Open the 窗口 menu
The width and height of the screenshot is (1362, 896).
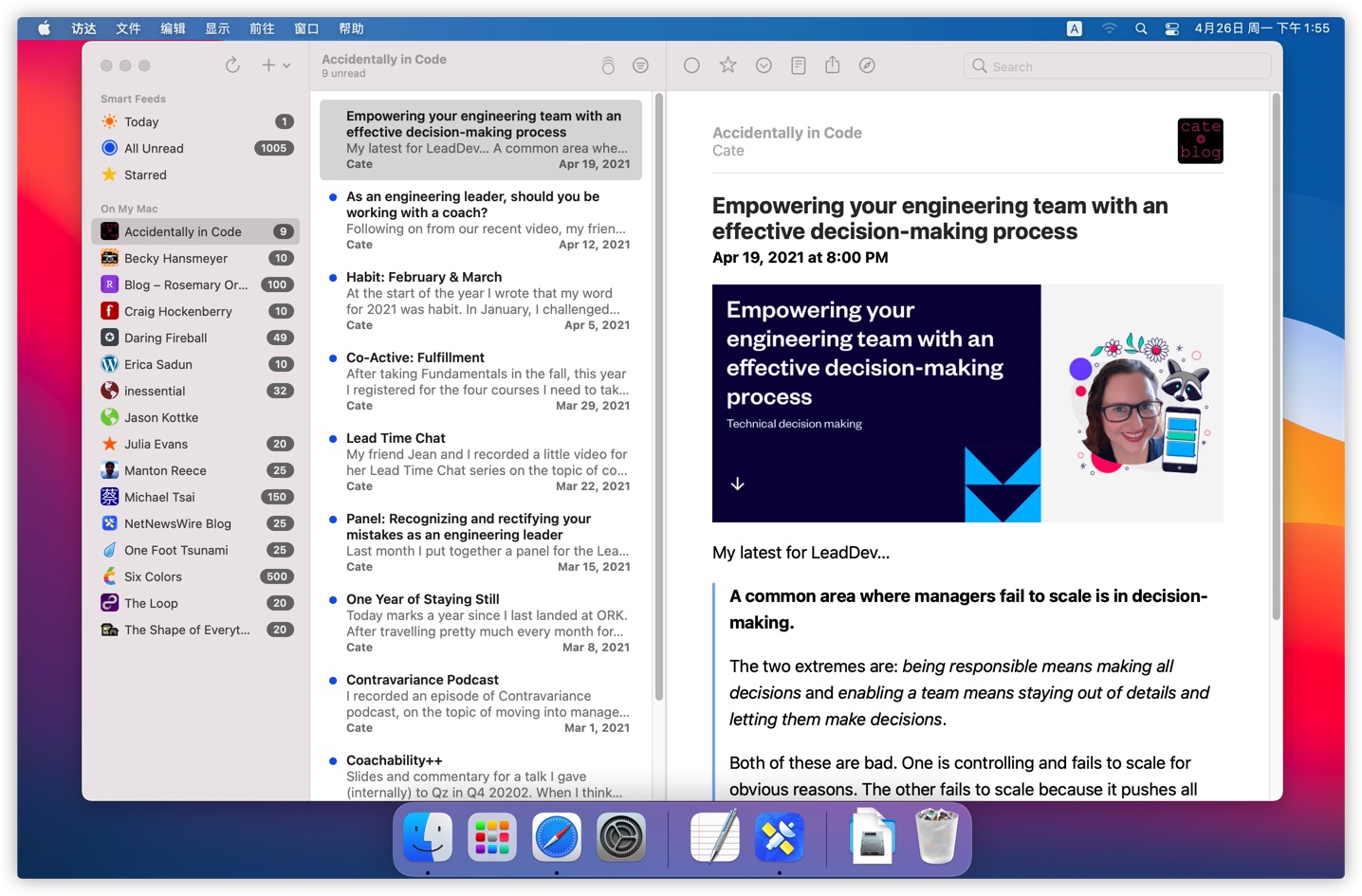coord(306,28)
